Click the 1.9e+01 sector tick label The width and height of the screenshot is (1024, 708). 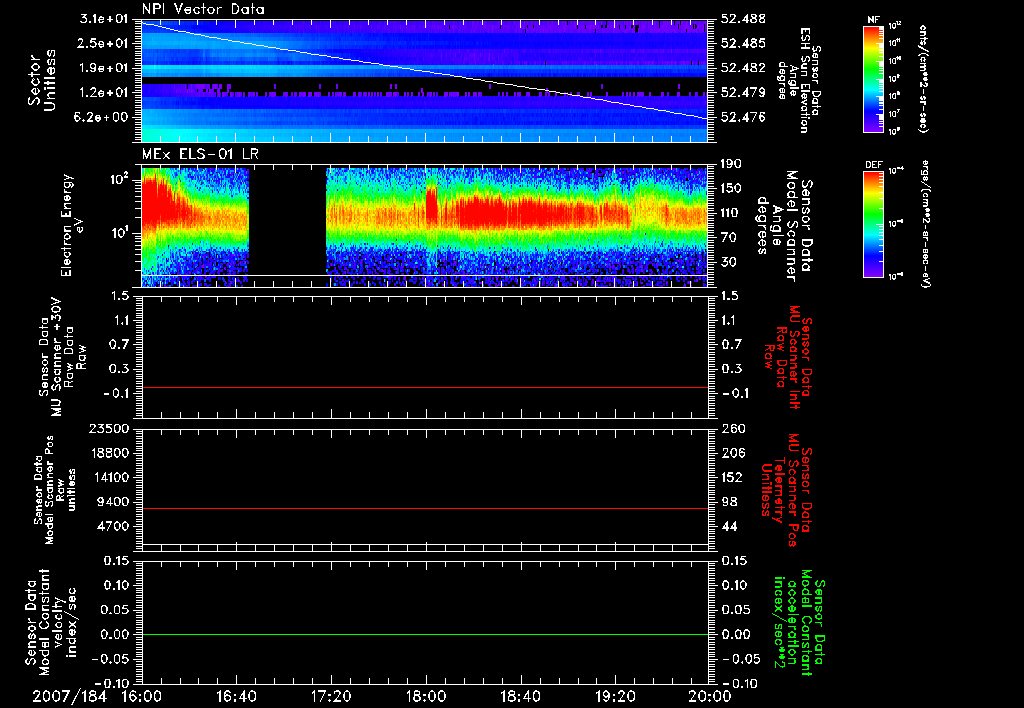[x=104, y=68]
